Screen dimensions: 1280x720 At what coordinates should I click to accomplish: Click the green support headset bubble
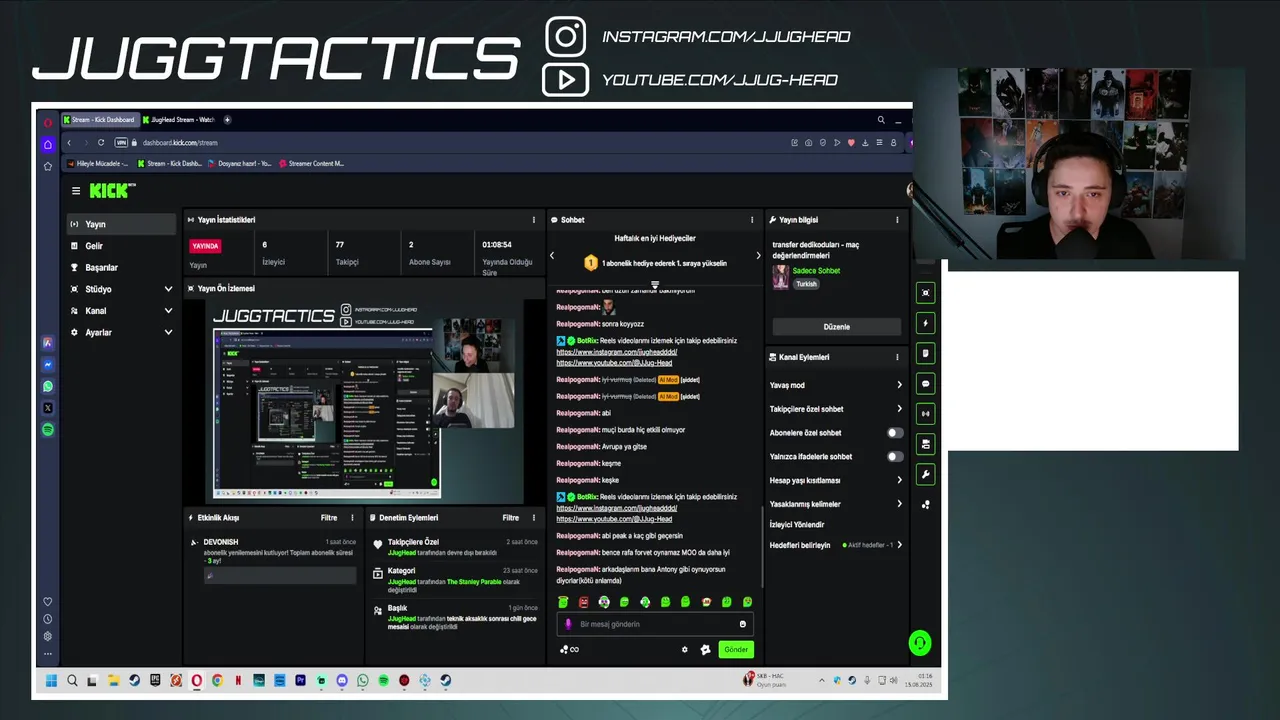920,643
